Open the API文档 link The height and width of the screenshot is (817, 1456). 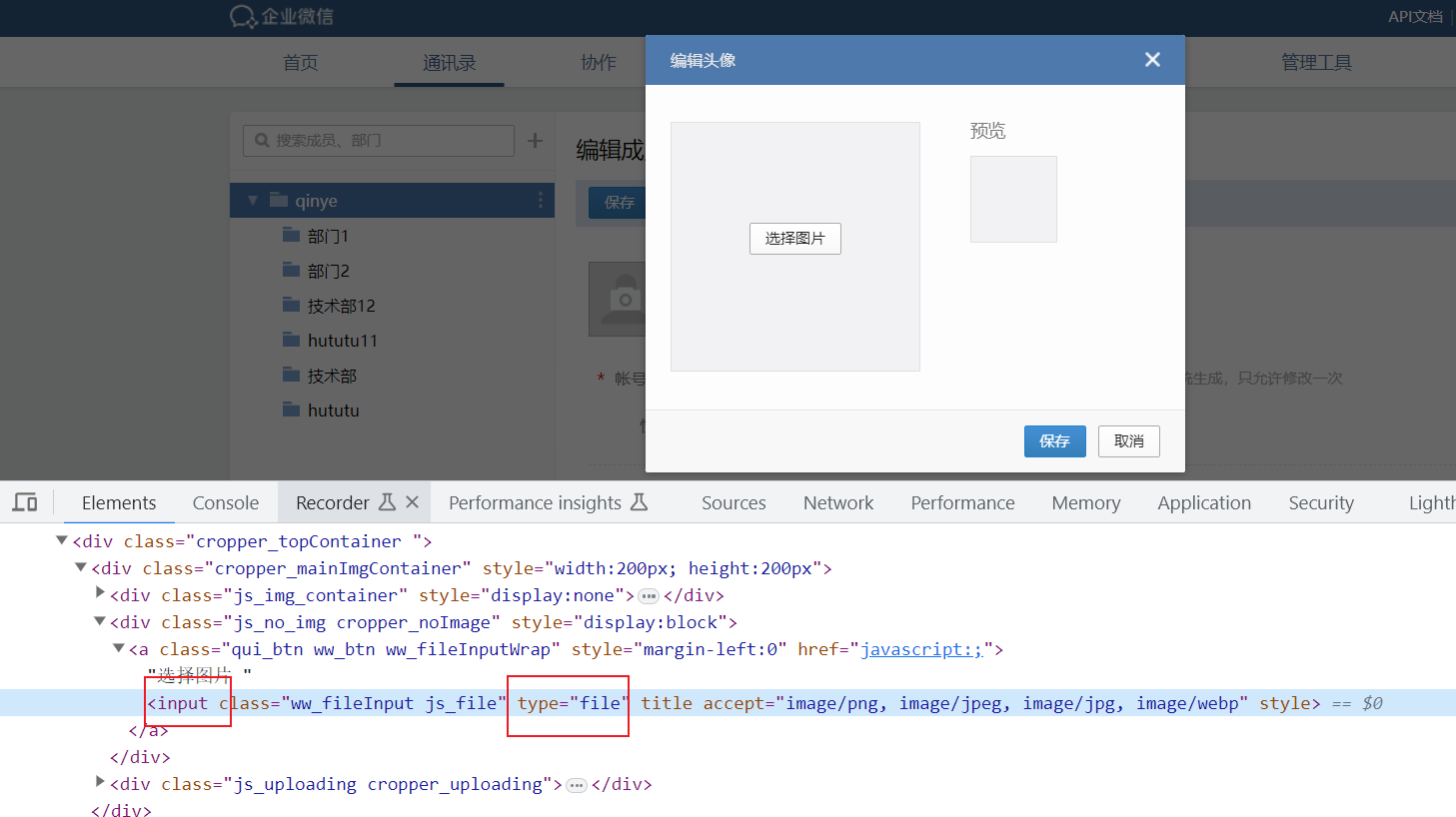[1415, 16]
